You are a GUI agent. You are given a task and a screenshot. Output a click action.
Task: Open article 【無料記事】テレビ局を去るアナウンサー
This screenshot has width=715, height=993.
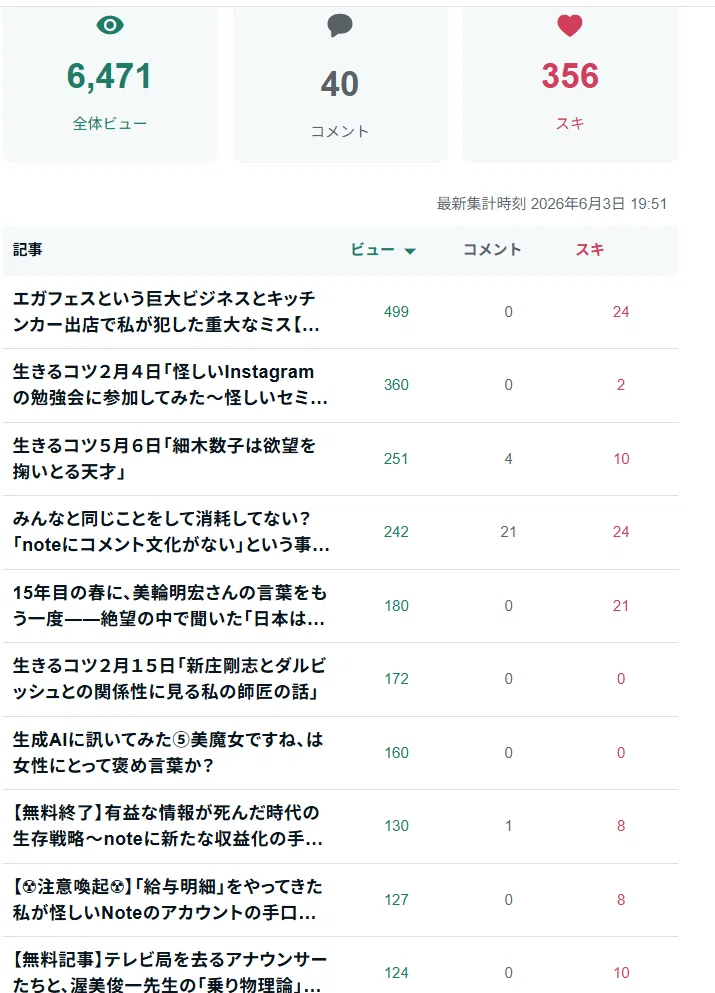170,972
